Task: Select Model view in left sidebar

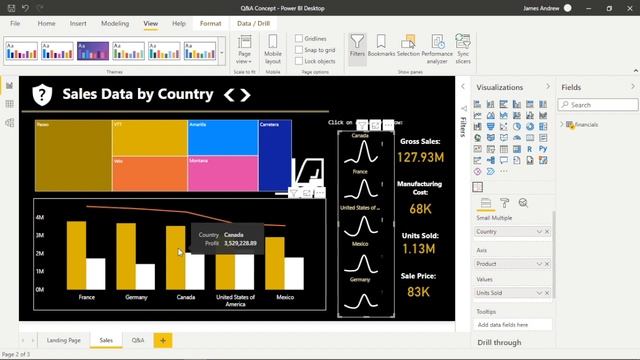Action: pos(9,123)
